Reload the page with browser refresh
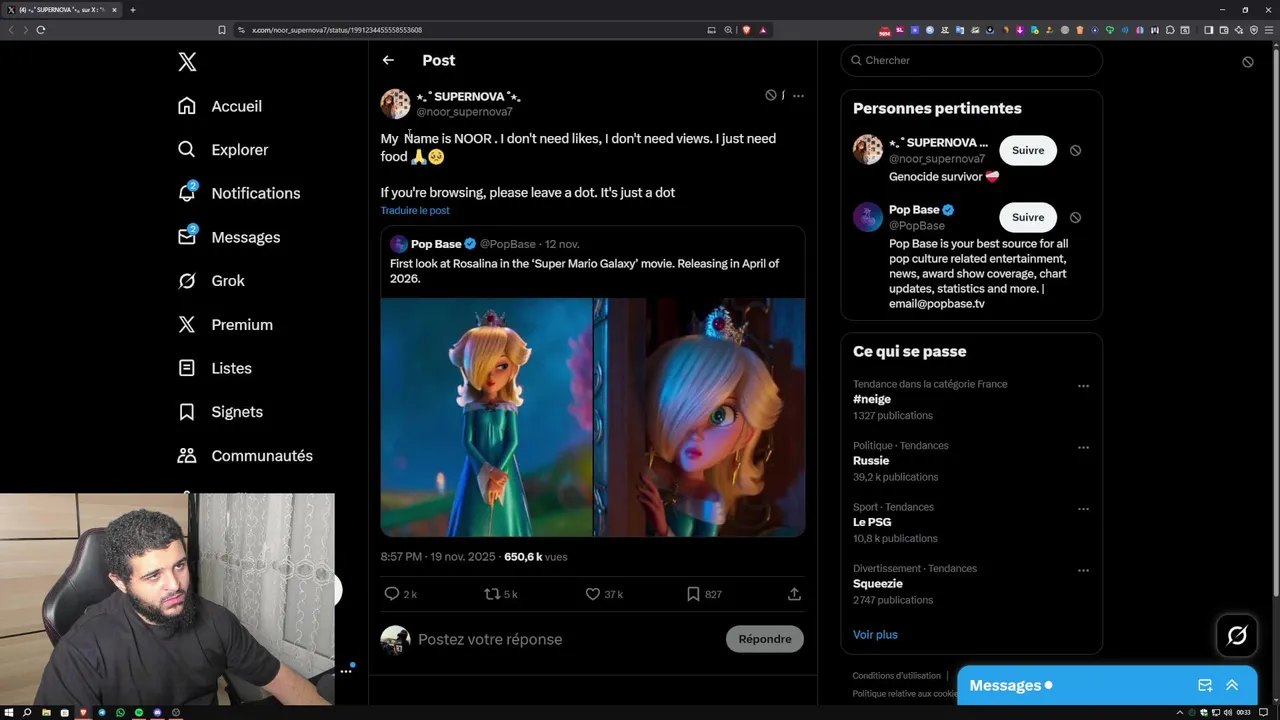Screen dimensions: 1280x720 [41, 30]
